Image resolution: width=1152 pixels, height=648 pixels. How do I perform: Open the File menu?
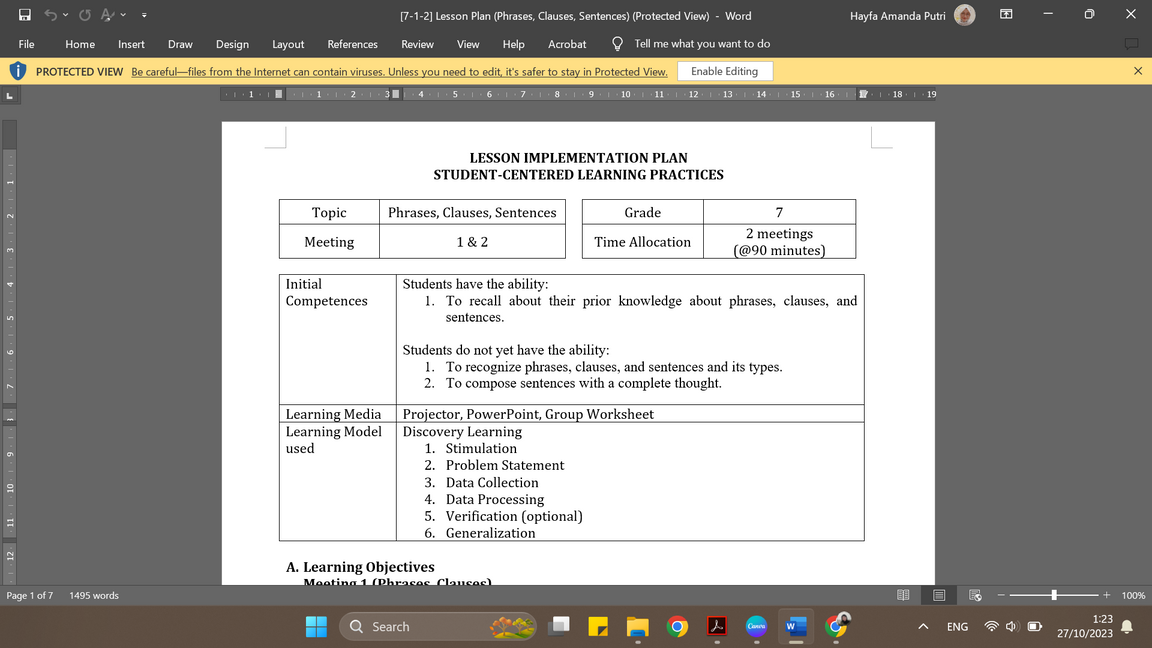(27, 44)
